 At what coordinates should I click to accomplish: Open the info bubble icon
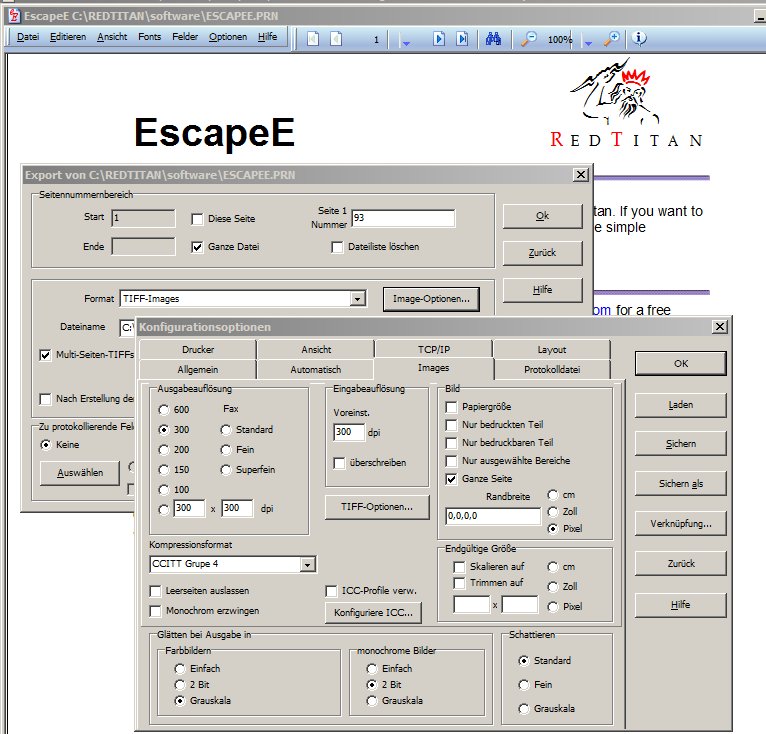tap(638, 38)
